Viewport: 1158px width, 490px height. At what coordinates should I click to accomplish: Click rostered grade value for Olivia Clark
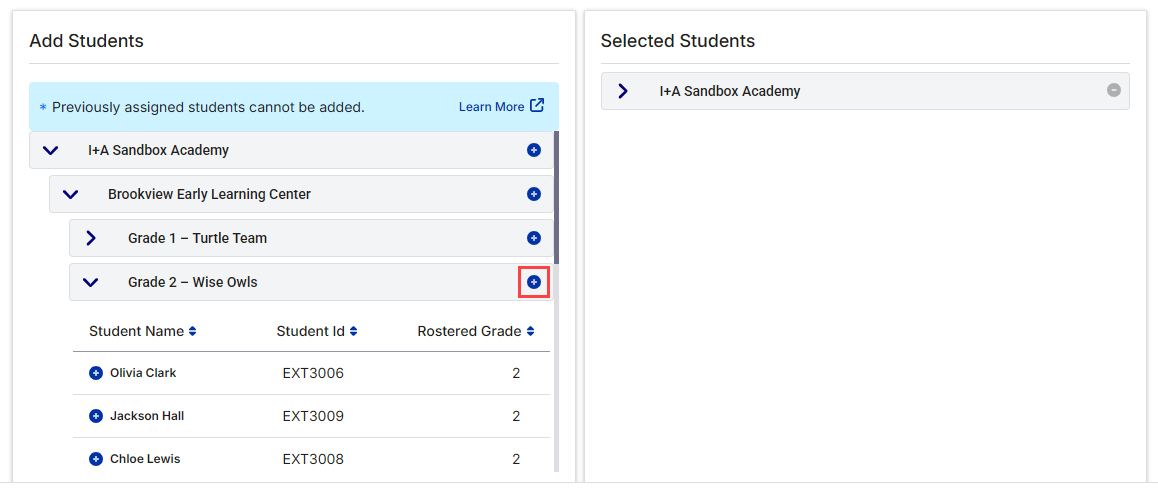[x=515, y=373]
